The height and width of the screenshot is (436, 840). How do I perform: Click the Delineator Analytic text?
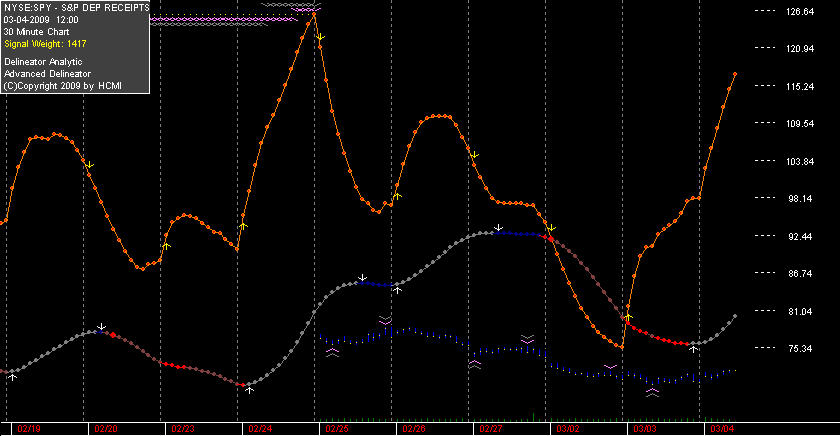tap(43, 62)
